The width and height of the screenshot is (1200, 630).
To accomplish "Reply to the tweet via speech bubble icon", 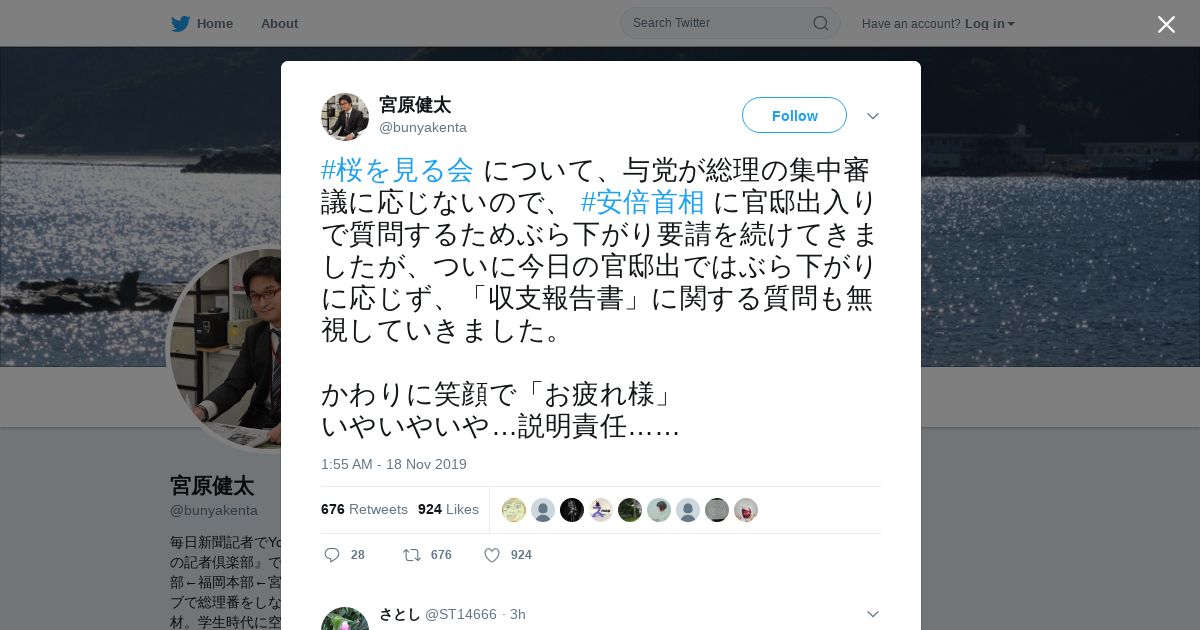I will point(332,555).
